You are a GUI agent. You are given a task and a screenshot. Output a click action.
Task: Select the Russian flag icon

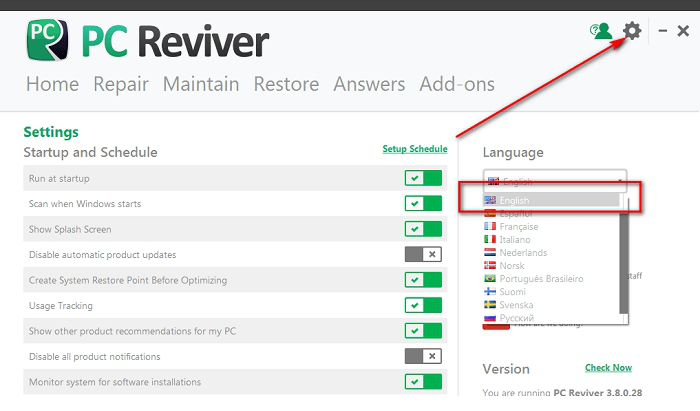click(x=490, y=318)
